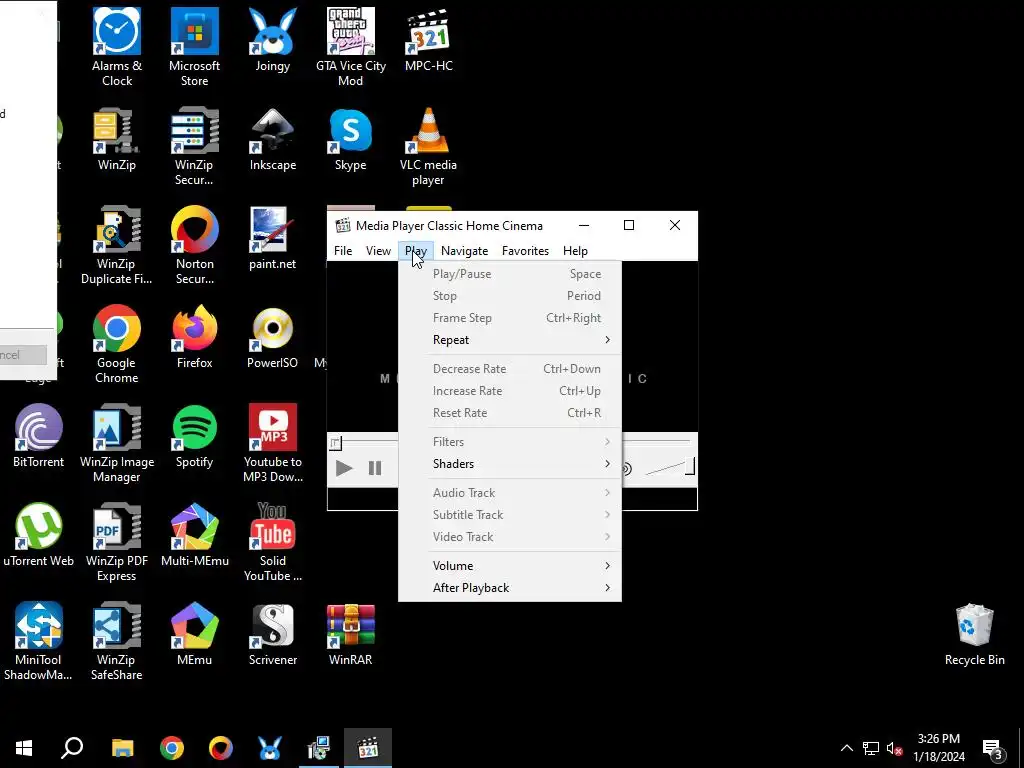Select the VLC media player icon

click(428, 146)
